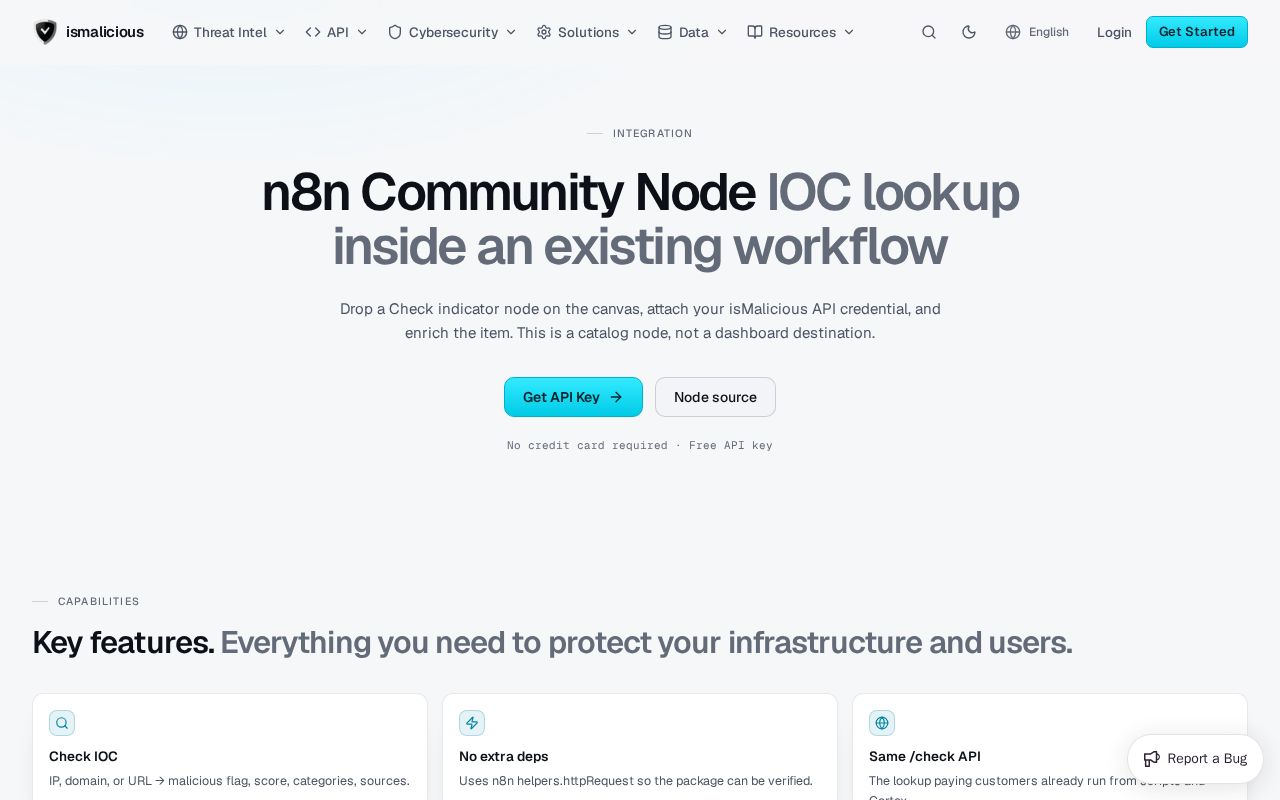Click the code brackets icon beside API
Image resolution: width=1280 pixels, height=800 pixels.
point(313,32)
